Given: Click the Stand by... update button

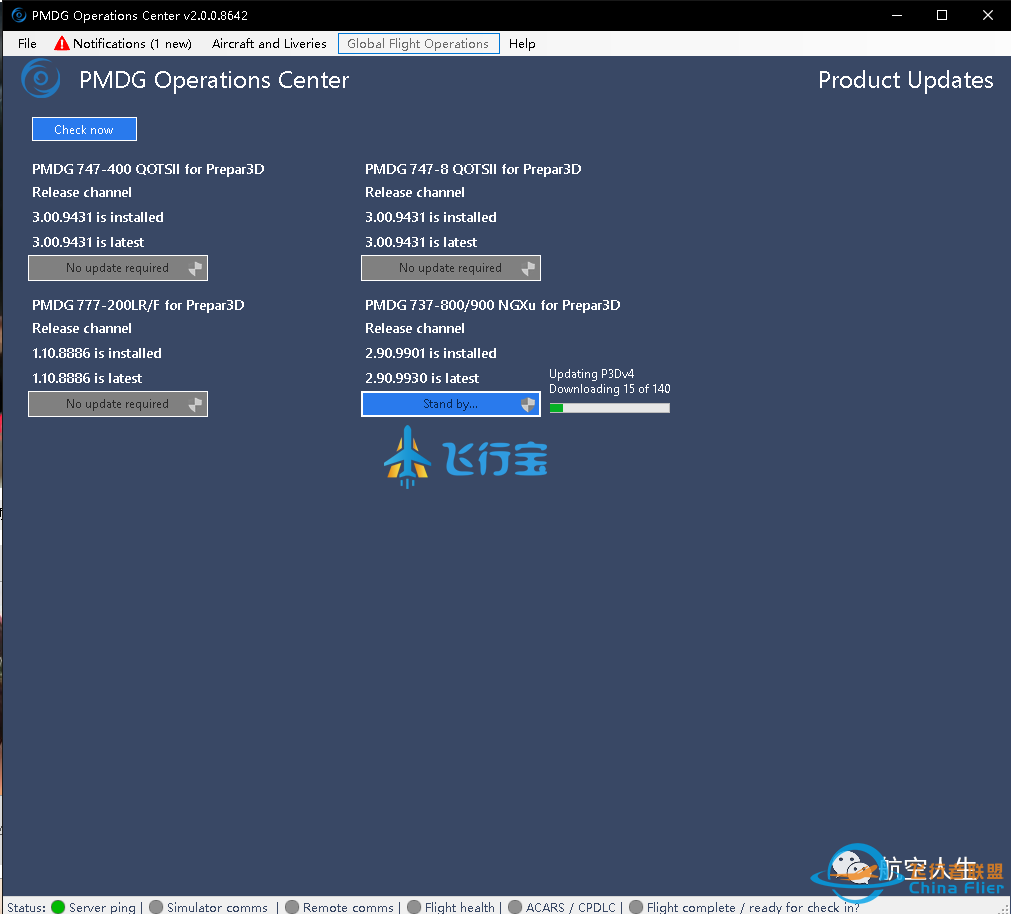Looking at the screenshot, I should (451, 404).
